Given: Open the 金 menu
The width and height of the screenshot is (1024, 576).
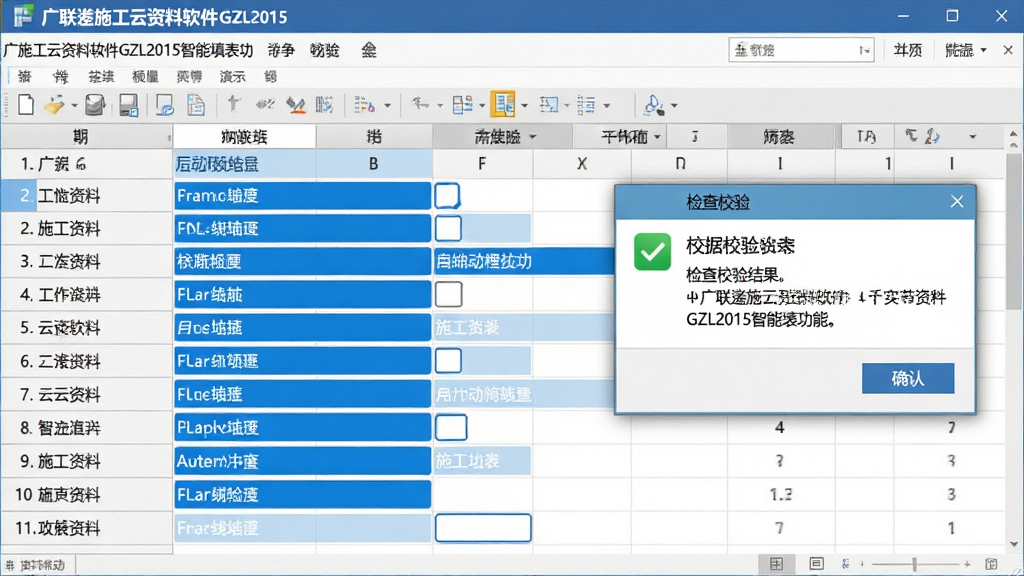Looking at the screenshot, I should (369, 50).
